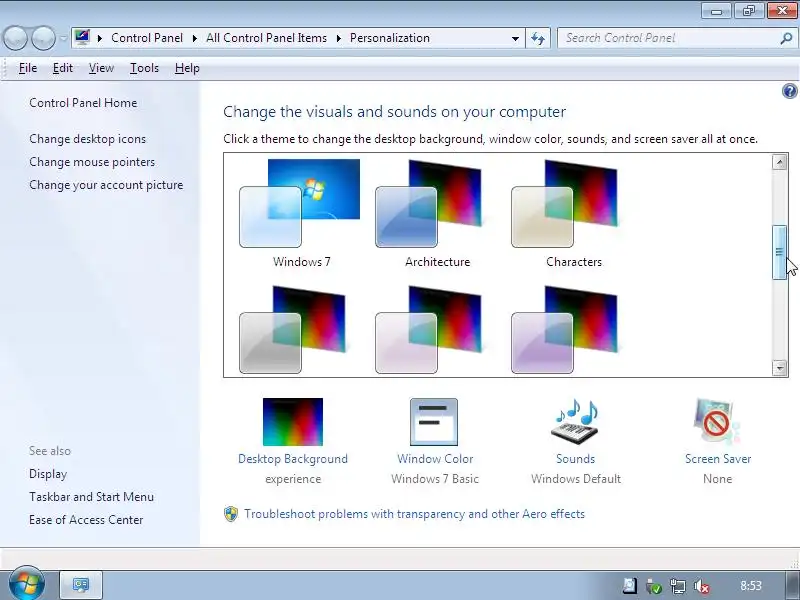The height and width of the screenshot is (600, 800).
Task: Click the Desktop Background link
Action: click(293, 459)
